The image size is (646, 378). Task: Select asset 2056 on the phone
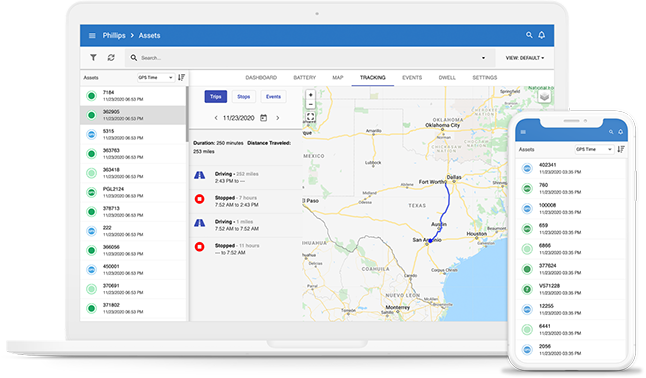(x=571, y=350)
